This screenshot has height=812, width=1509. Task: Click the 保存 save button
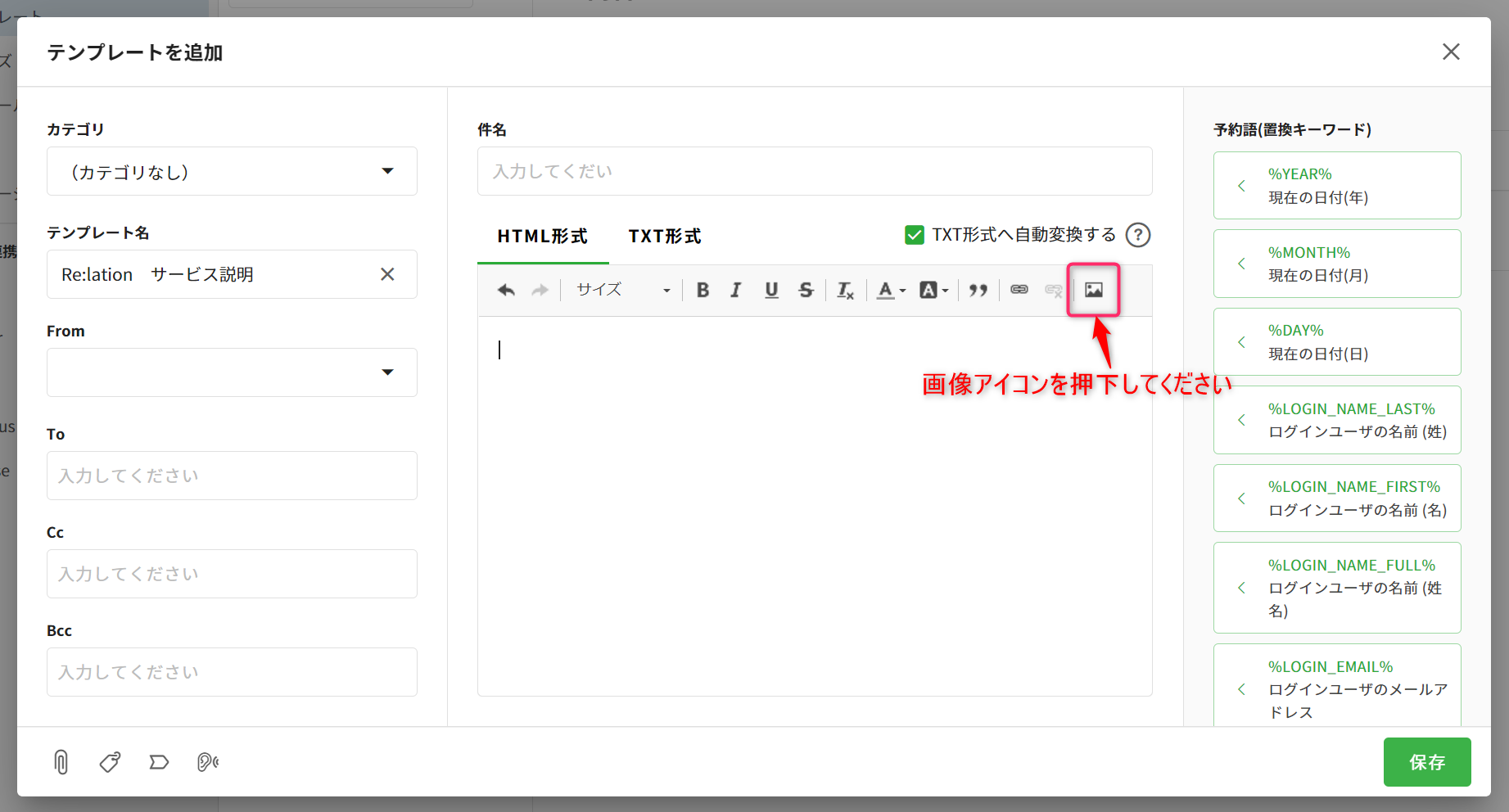pyautogui.click(x=1426, y=762)
